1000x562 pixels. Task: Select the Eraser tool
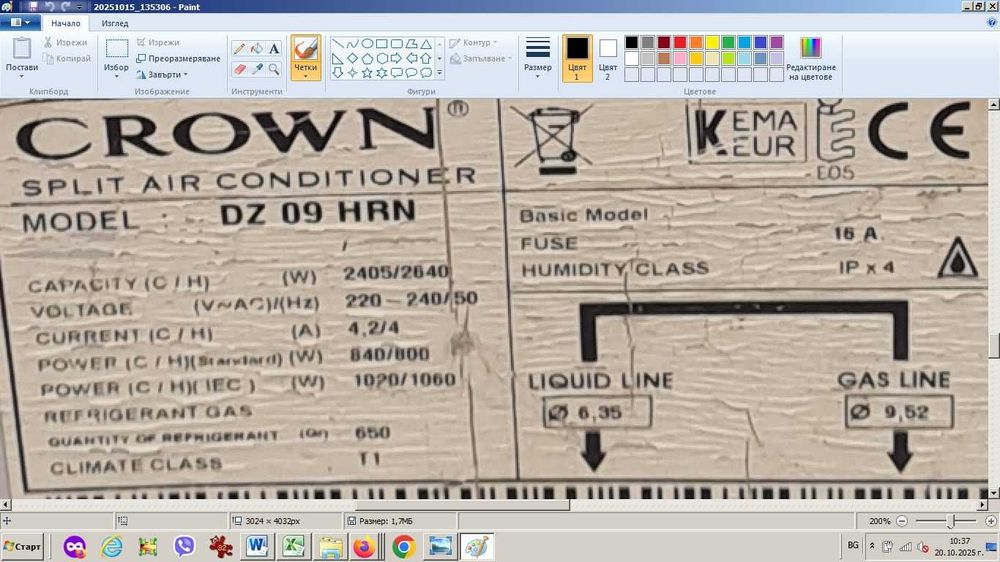(x=239, y=68)
